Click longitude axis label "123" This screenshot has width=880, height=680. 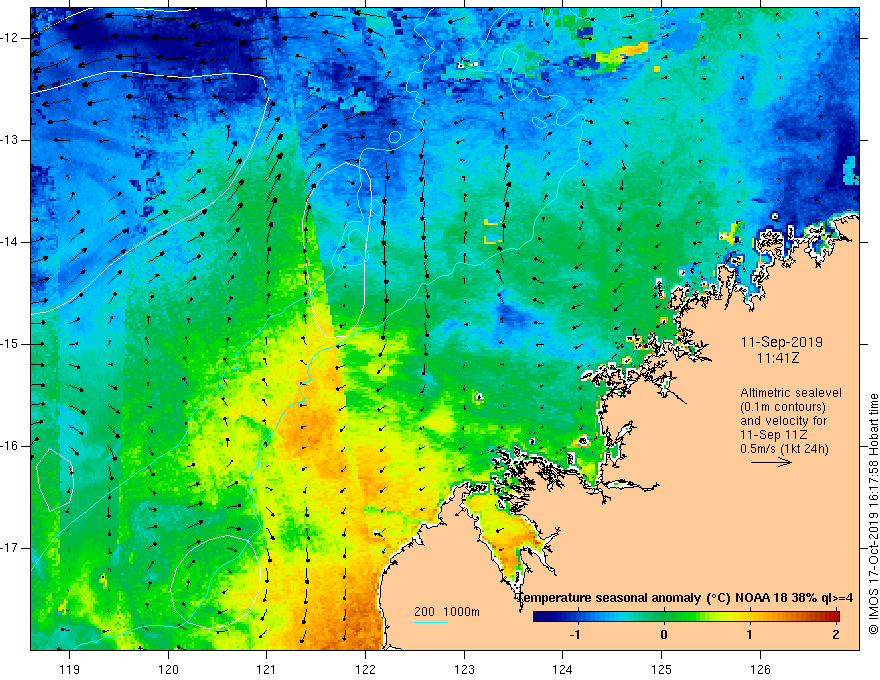point(464,669)
